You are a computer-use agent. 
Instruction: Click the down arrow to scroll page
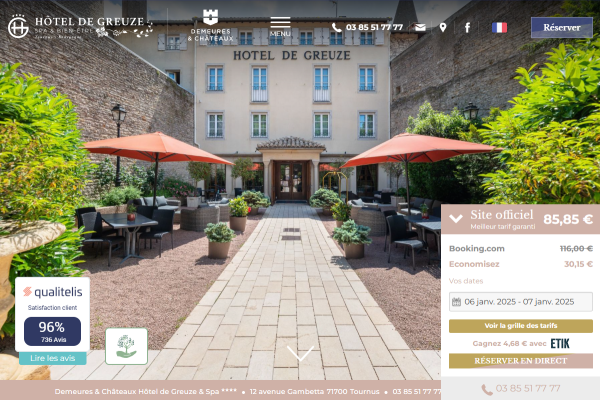(300, 353)
